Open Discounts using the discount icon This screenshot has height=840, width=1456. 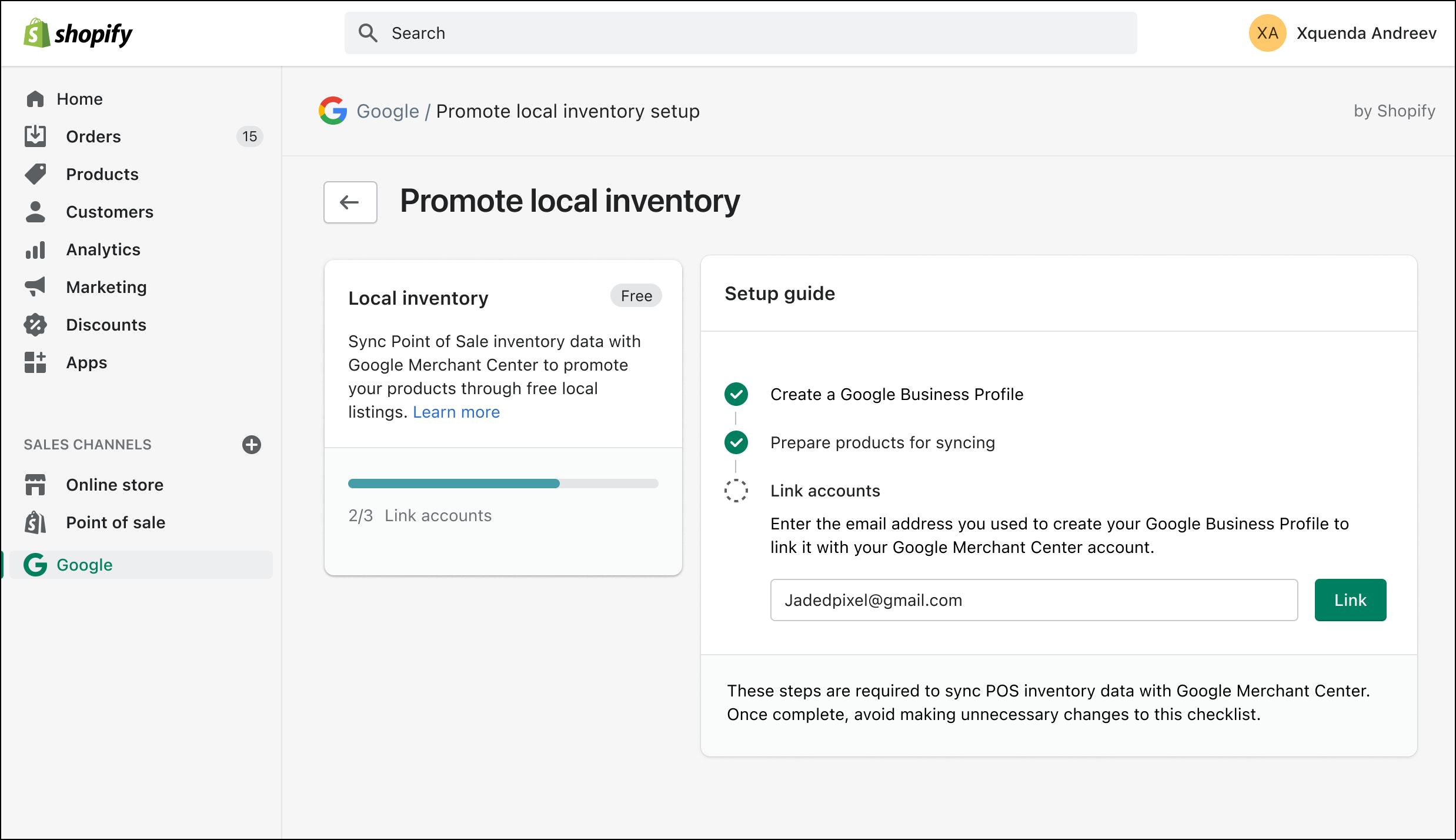coord(35,324)
